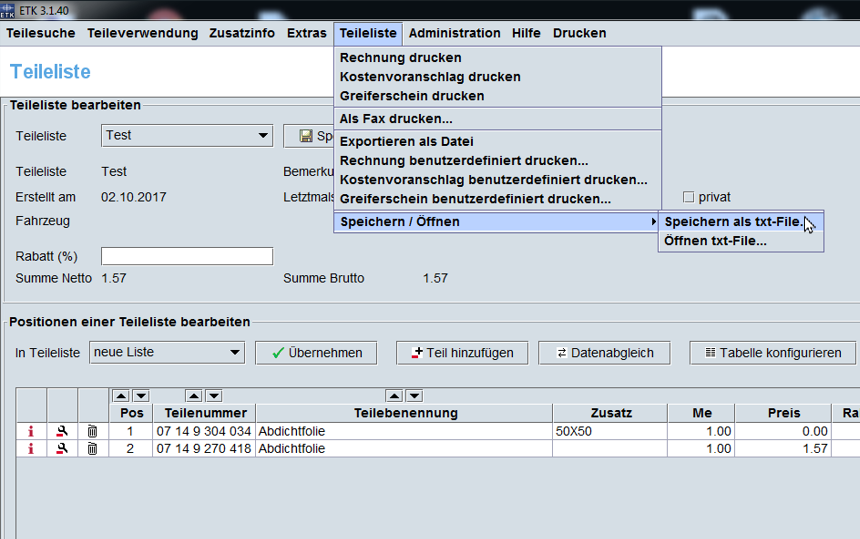Sort Teilebenennung column descending arrow
Viewport: 860px width, 539px height.
[414, 396]
